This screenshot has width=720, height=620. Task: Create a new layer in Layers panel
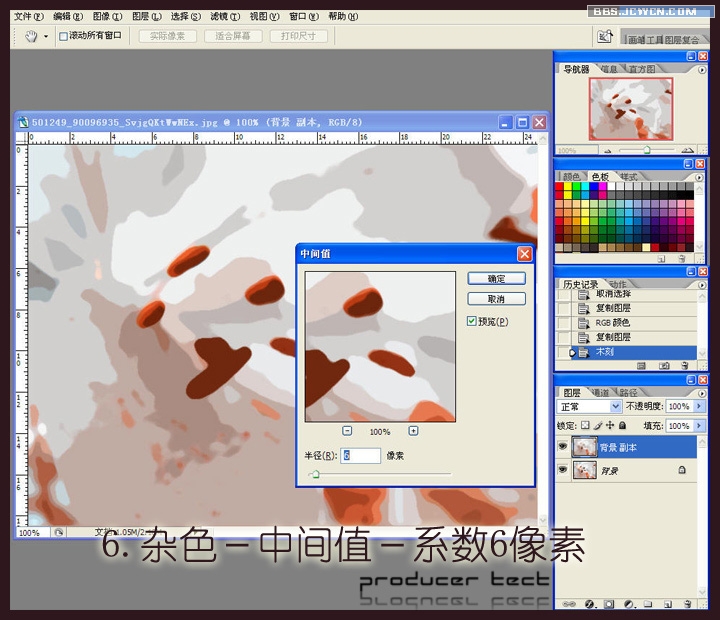668,604
